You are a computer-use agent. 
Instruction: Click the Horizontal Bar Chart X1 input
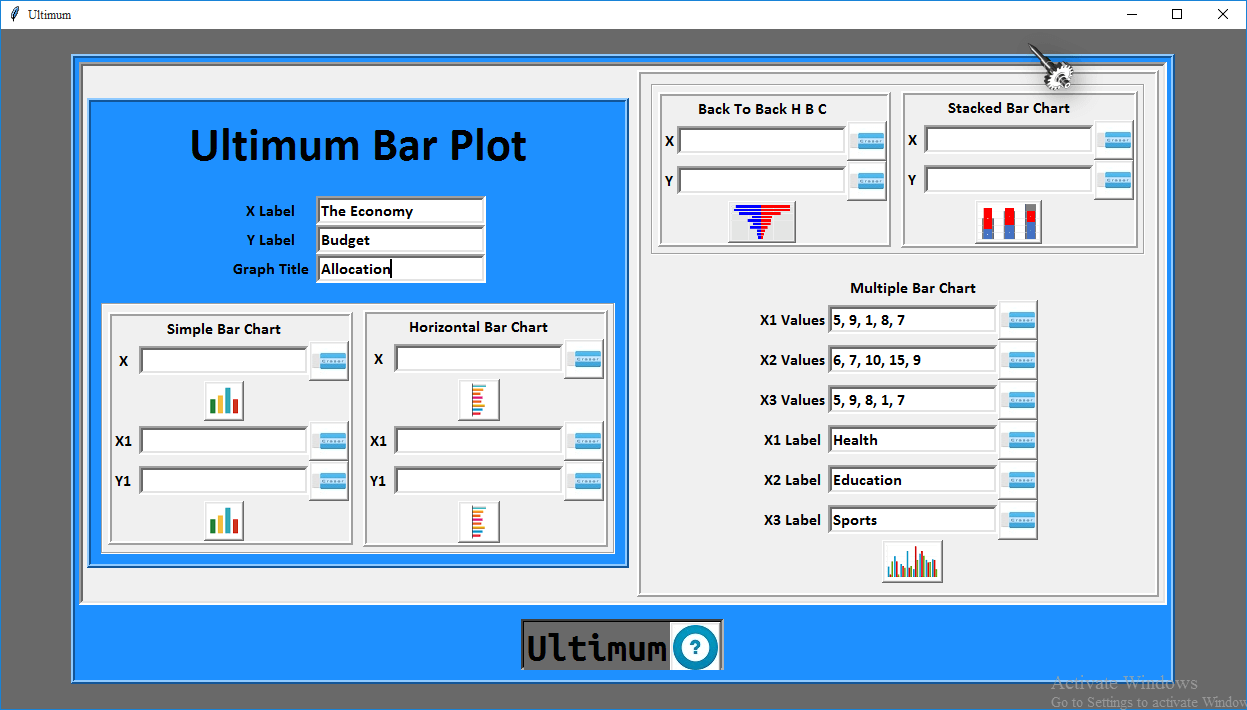pos(479,441)
